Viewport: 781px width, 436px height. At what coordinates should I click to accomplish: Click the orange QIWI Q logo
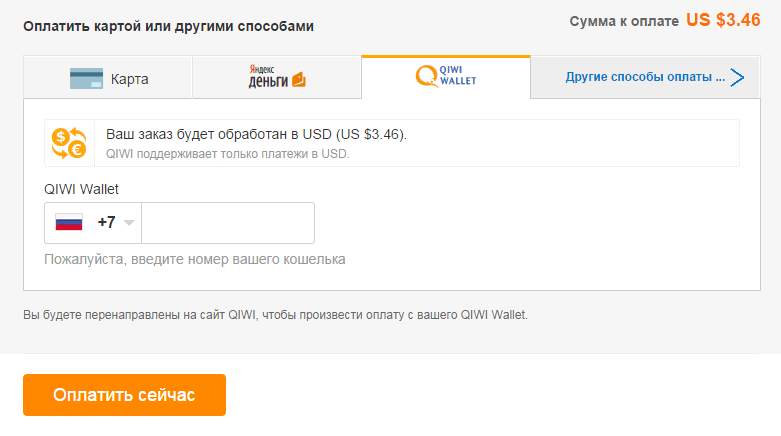pyautogui.click(x=427, y=76)
